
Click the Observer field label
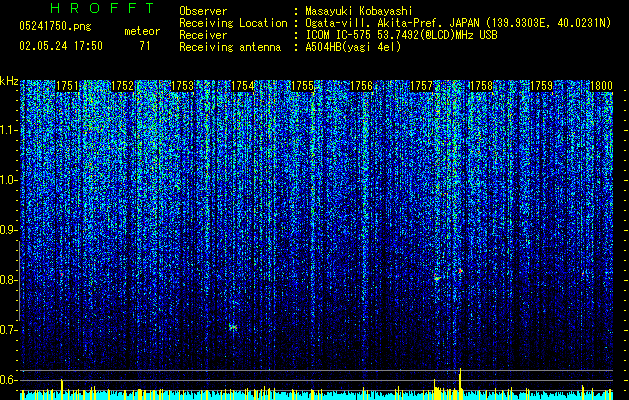203,11
